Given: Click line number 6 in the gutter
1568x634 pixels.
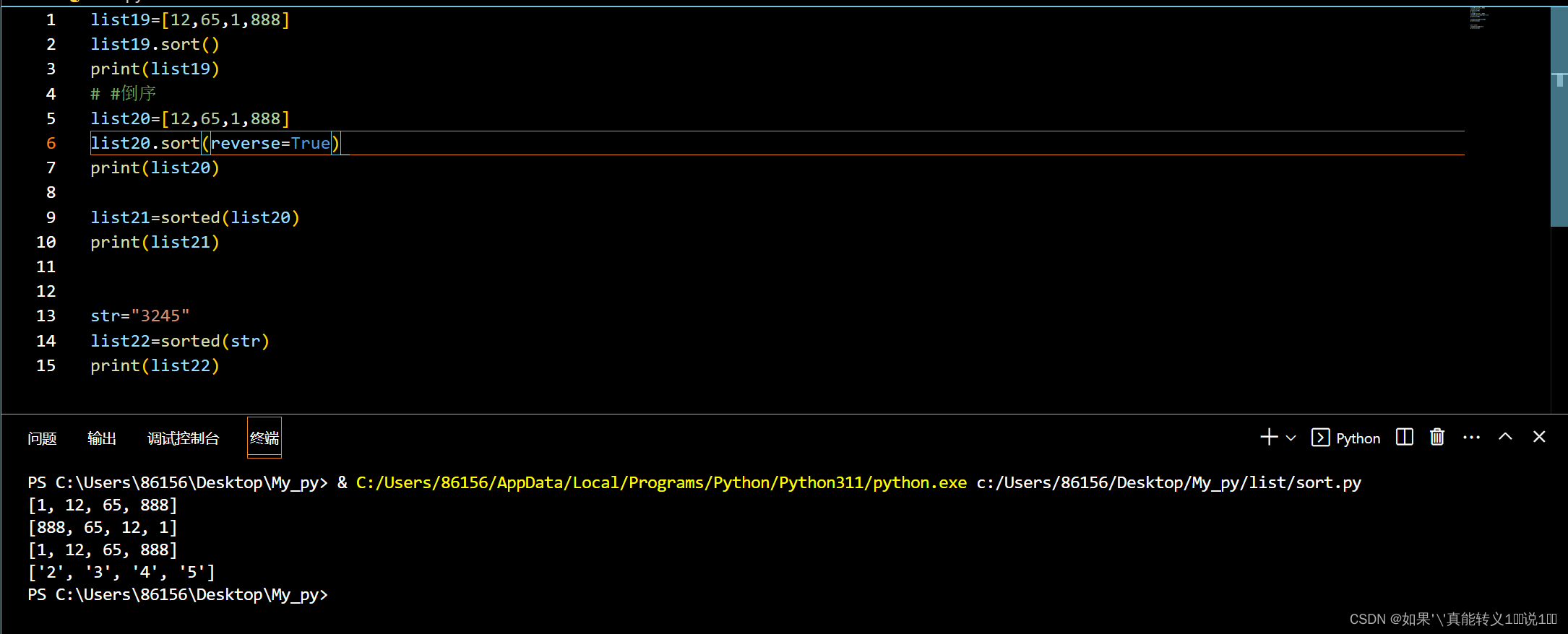Looking at the screenshot, I should click(x=51, y=143).
